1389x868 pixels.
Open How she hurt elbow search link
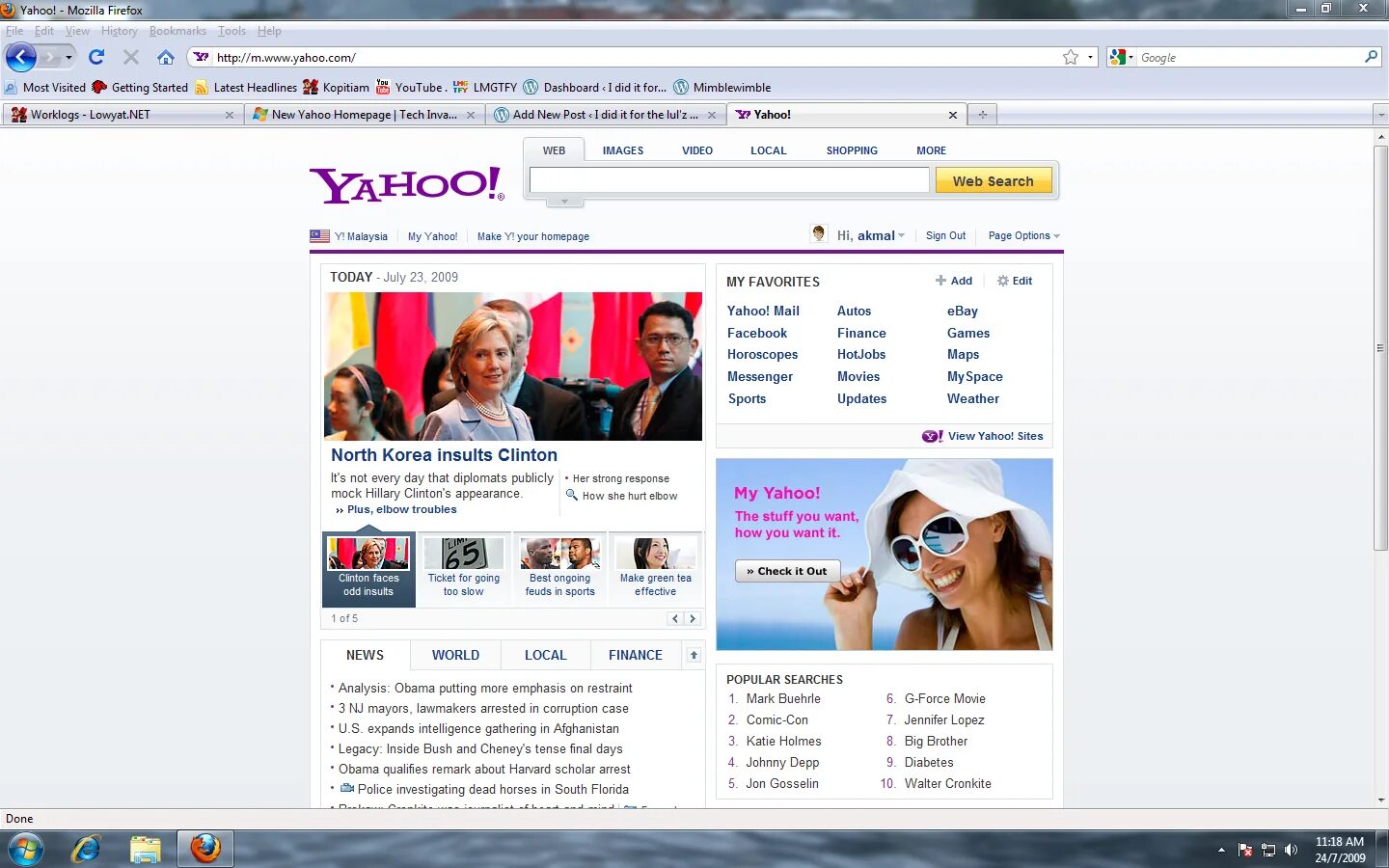[630, 496]
